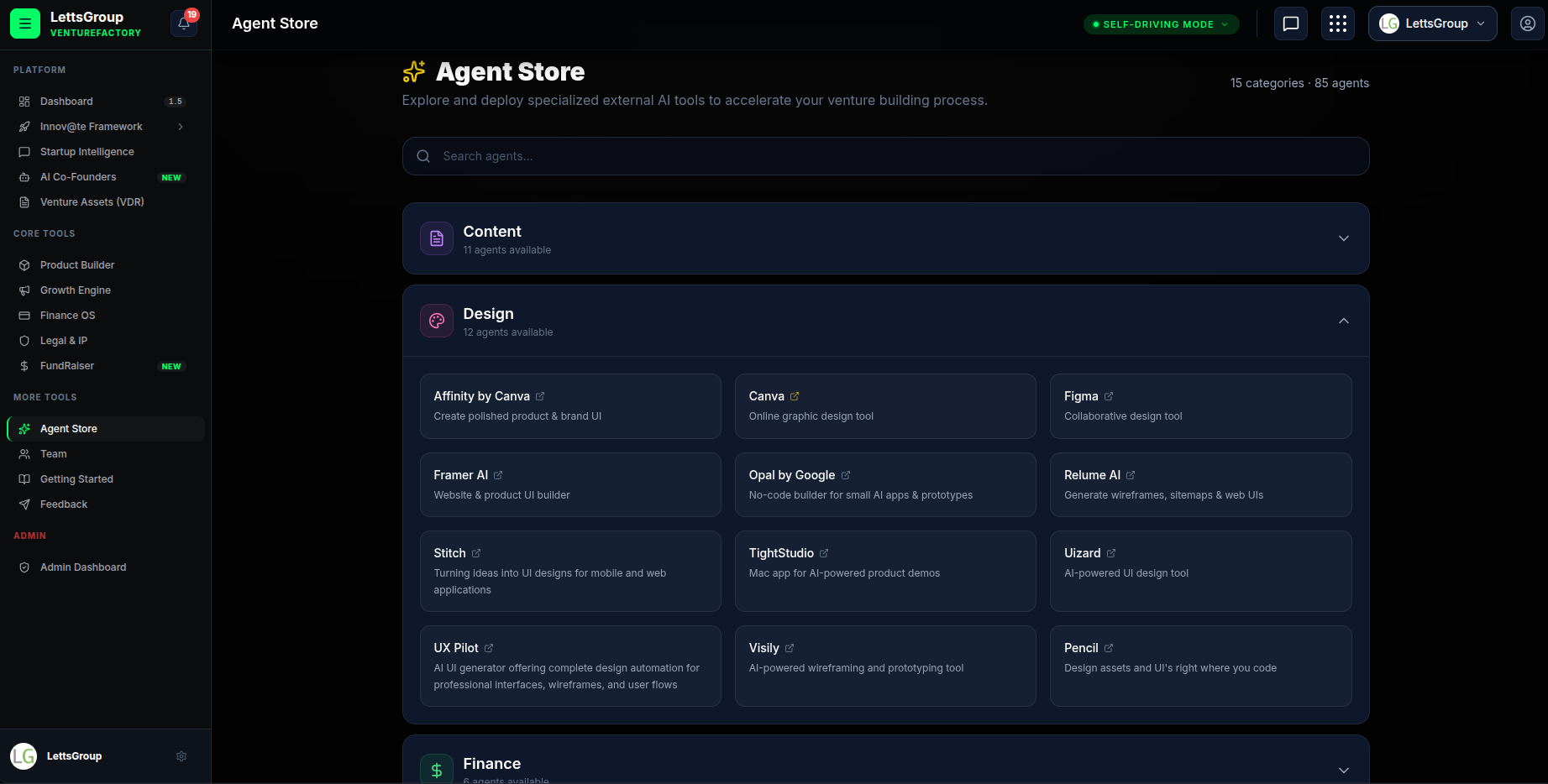The width and height of the screenshot is (1548, 784).
Task: Open the LettsGroup workspace dropdown
Action: [1432, 24]
